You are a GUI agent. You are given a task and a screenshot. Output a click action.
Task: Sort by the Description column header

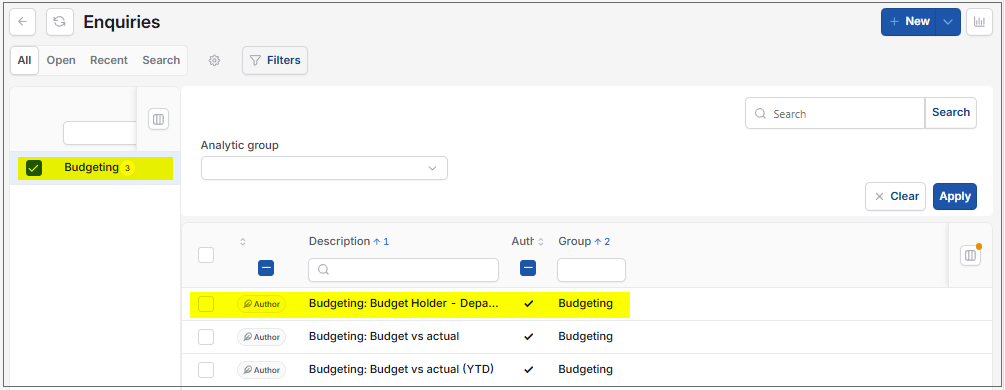339,241
